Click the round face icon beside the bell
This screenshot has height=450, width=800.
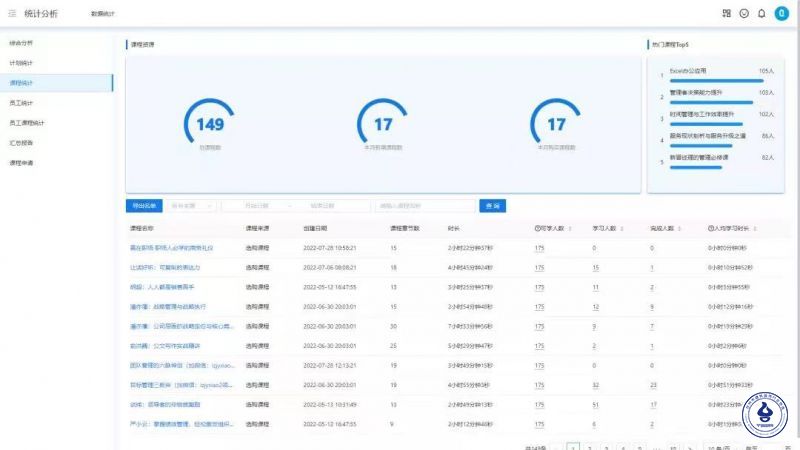(x=744, y=14)
